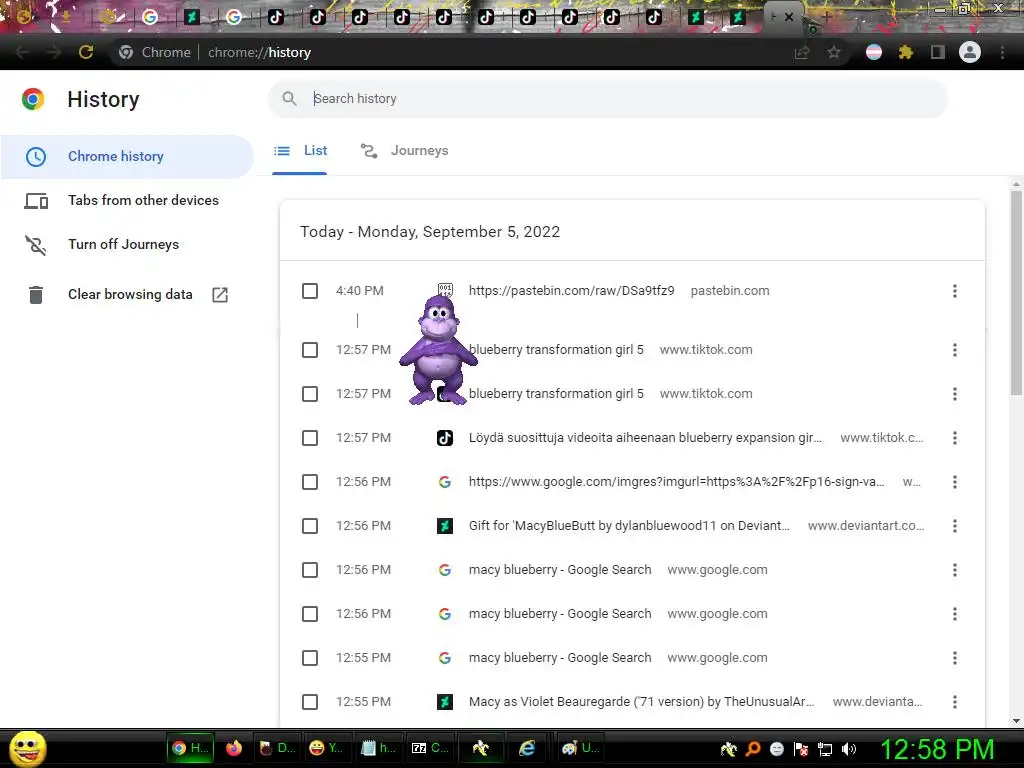The height and width of the screenshot is (768, 1024).
Task: Click the 12:58 PM taskbar clock
Action: [938, 749]
